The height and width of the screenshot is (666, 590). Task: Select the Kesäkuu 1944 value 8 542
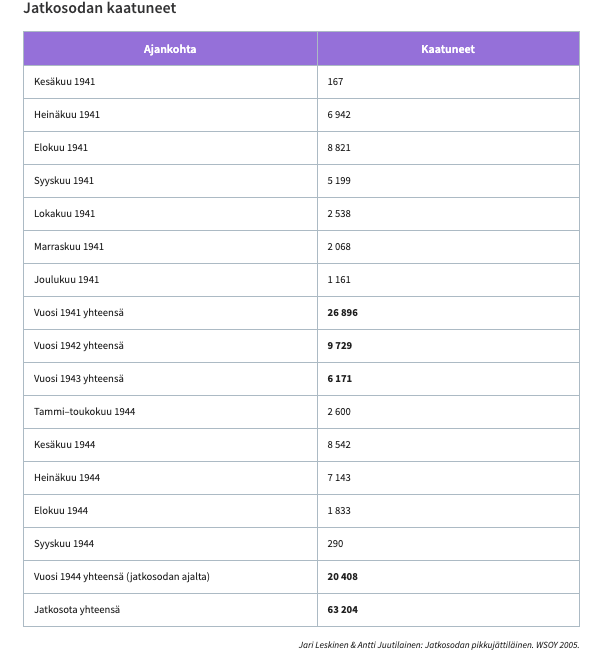(x=339, y=445)
